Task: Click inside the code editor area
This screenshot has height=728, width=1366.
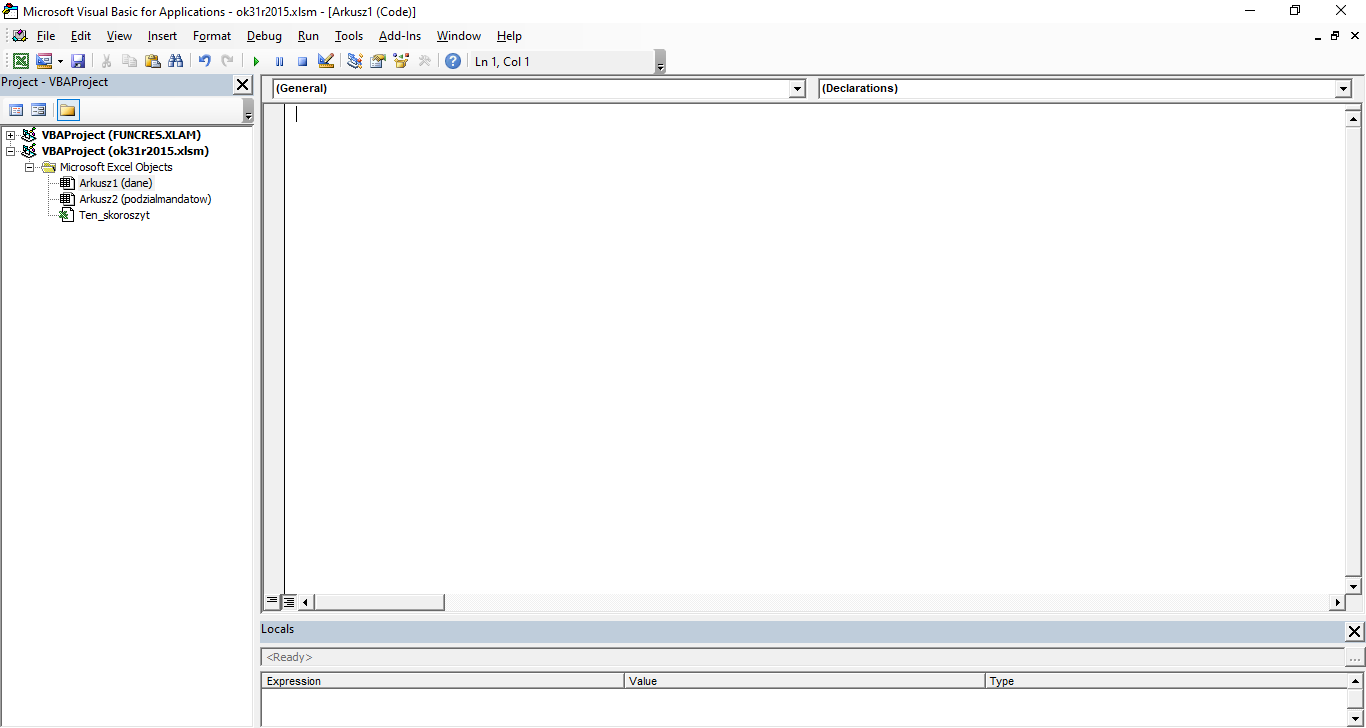Action: coord(815,348)
